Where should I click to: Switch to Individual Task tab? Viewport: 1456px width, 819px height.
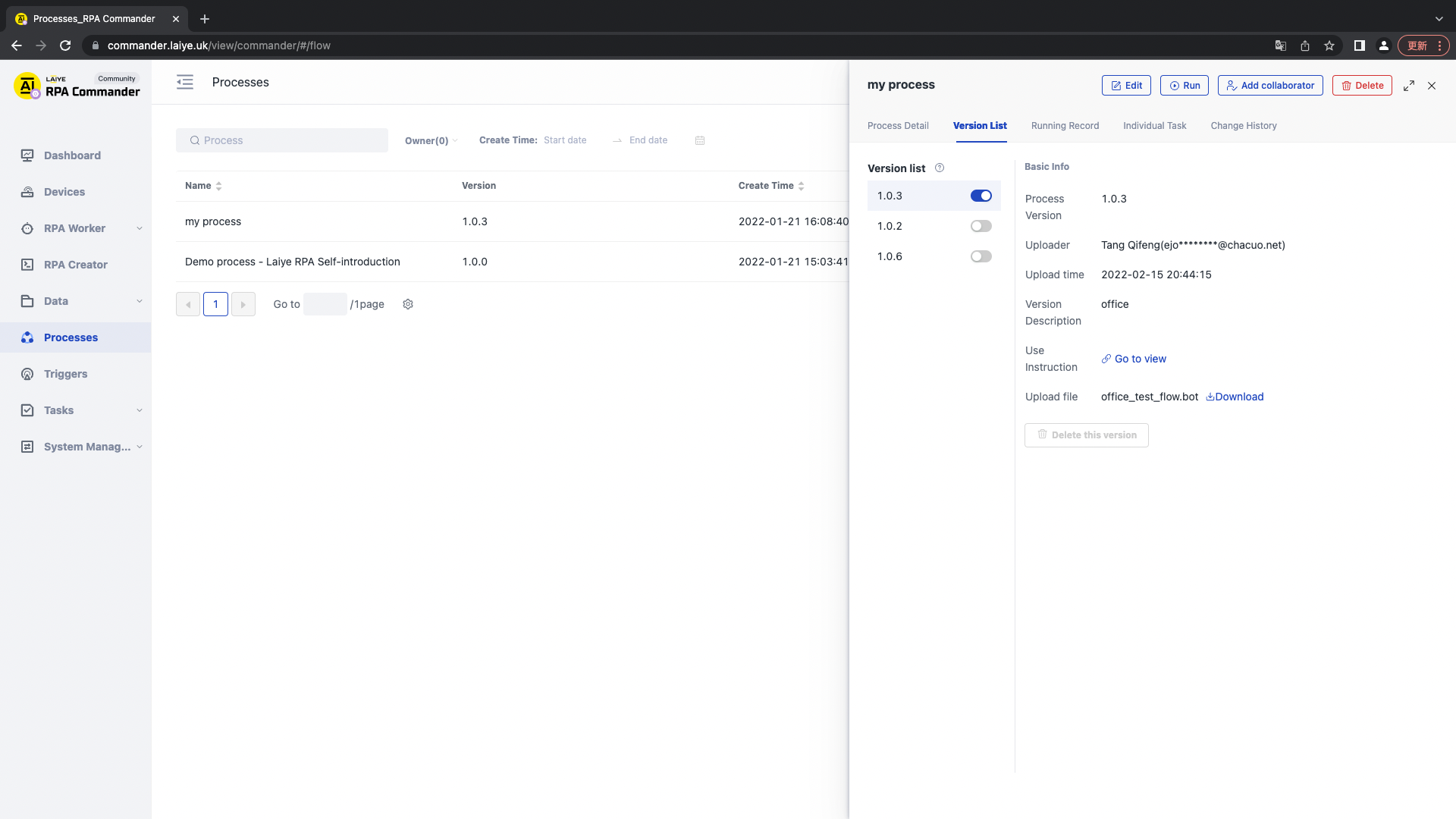click(1154, 126)
